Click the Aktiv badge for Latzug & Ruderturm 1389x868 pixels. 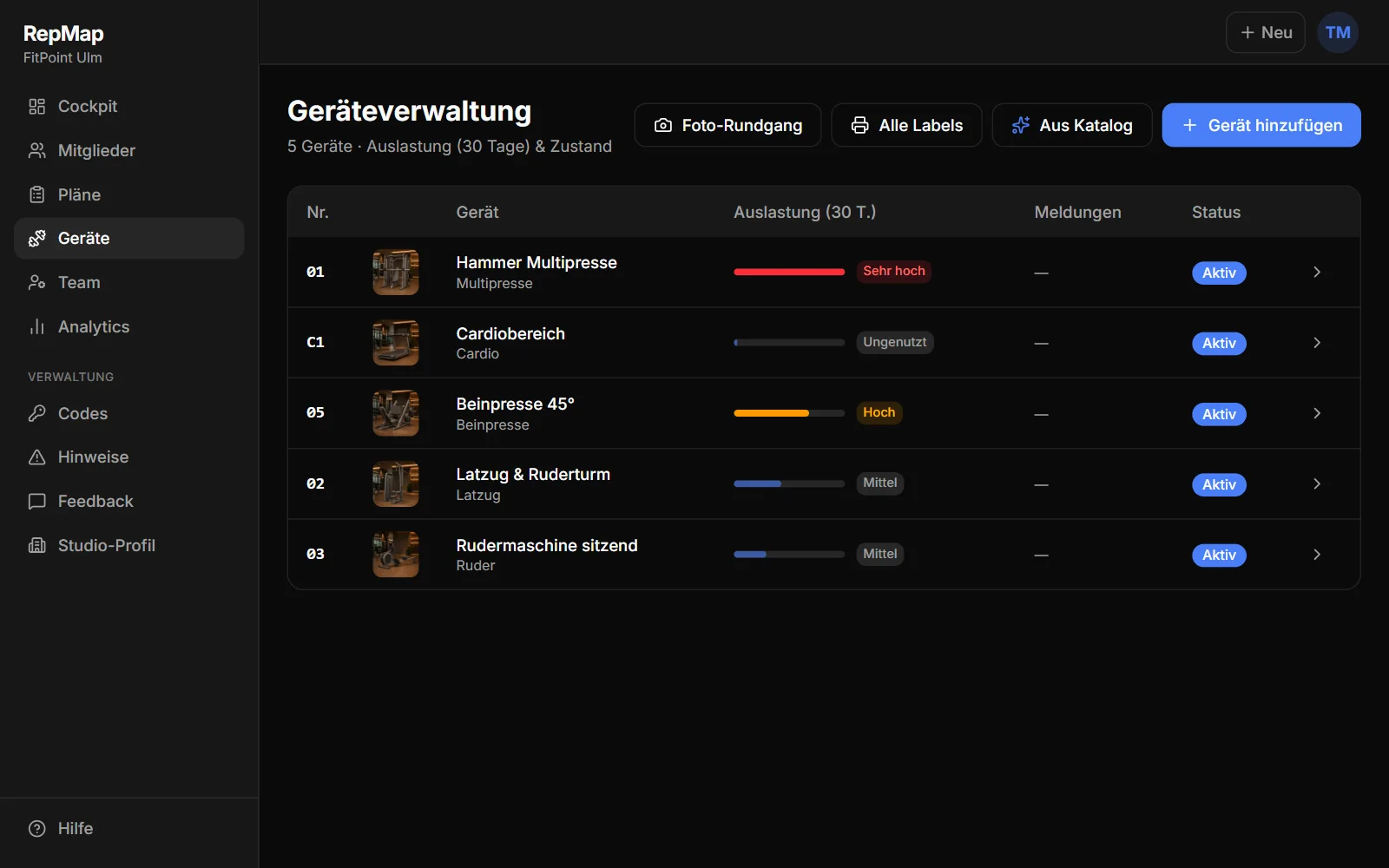(1219, 484)
